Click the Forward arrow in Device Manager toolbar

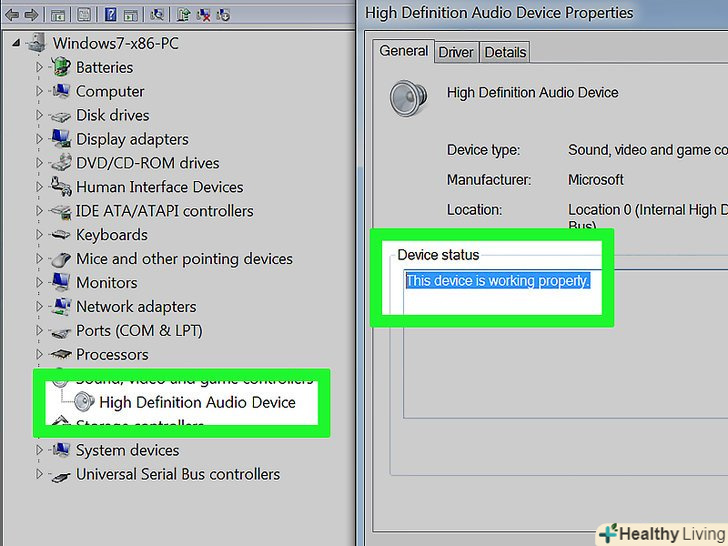pos(32,15)
